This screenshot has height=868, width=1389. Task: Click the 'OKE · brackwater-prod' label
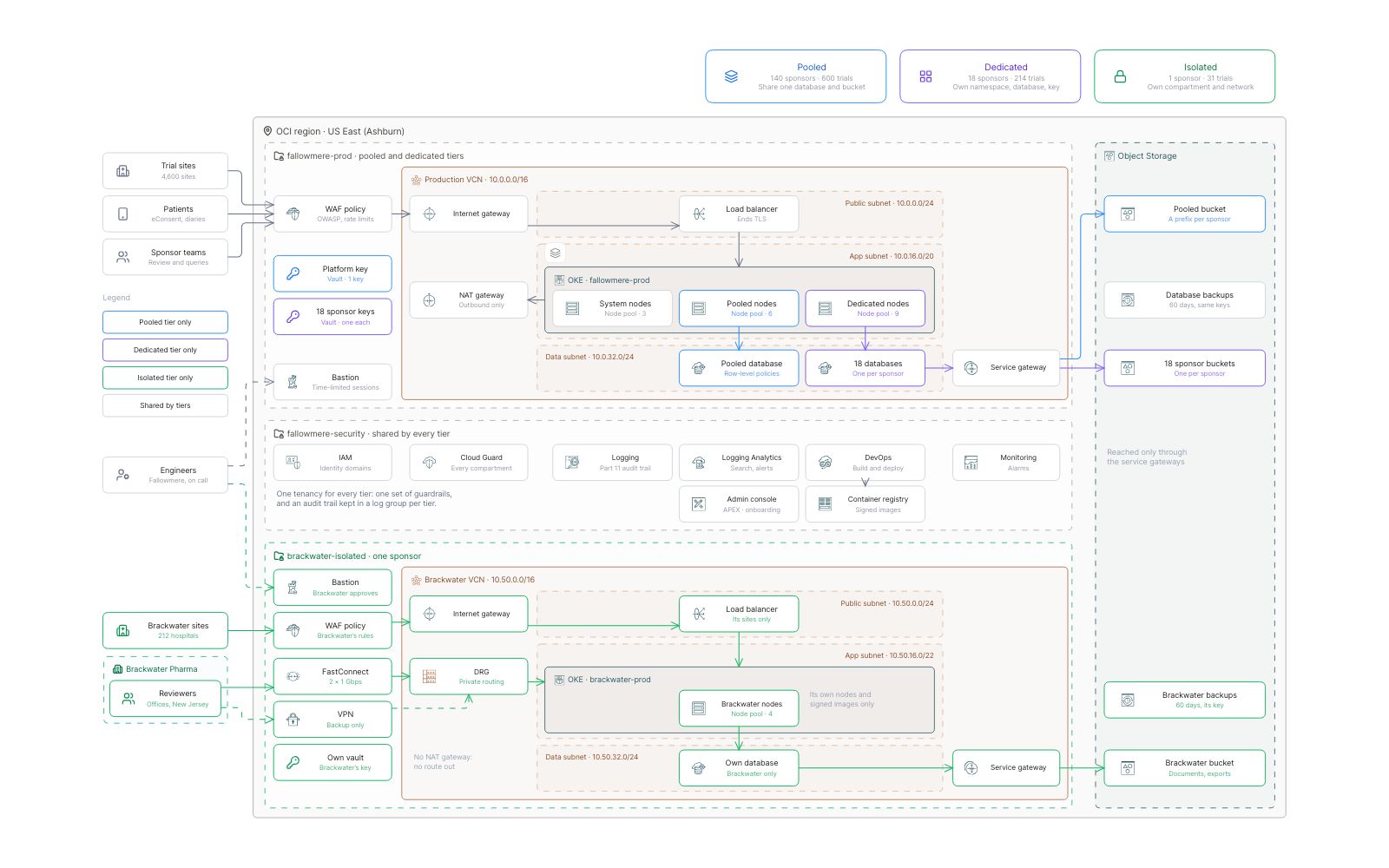point(609,680)
